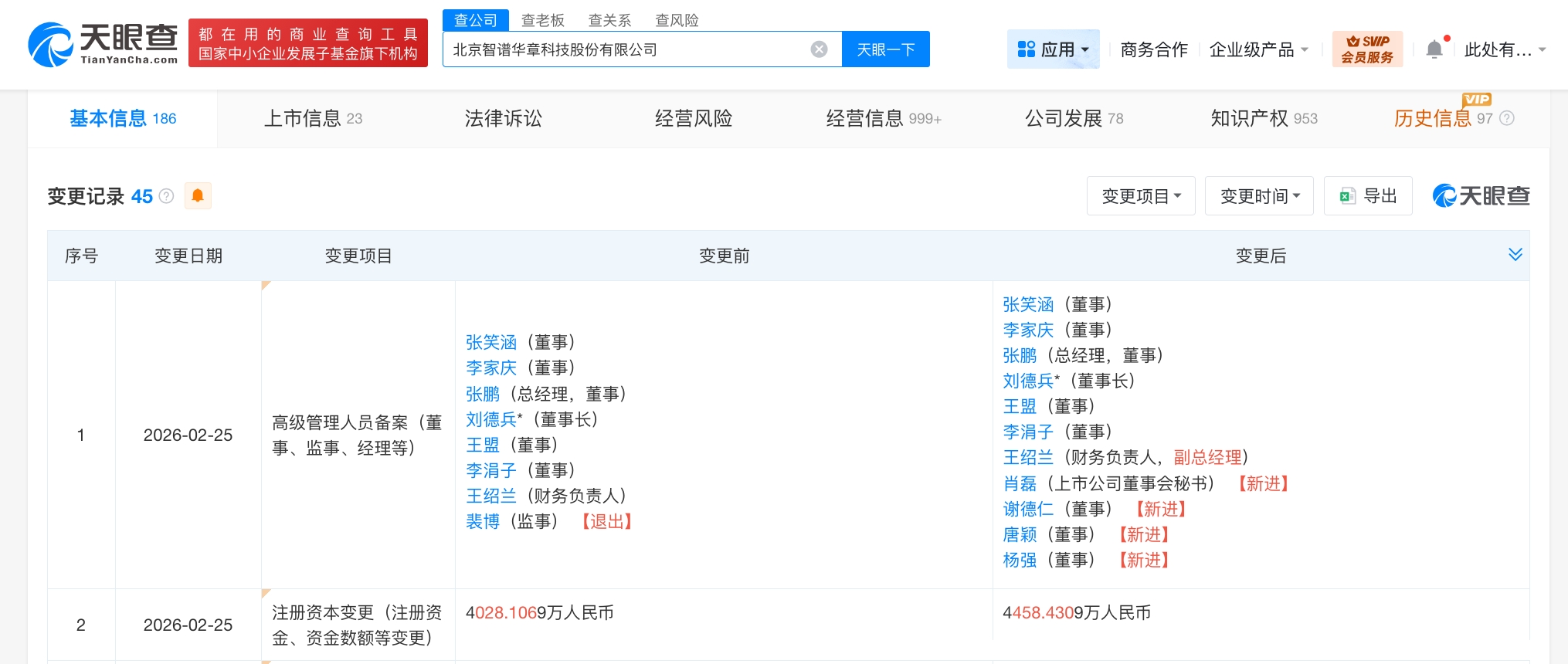Click the company name search input field
The width and height of the screenshot is (1568, 664).
626,49
